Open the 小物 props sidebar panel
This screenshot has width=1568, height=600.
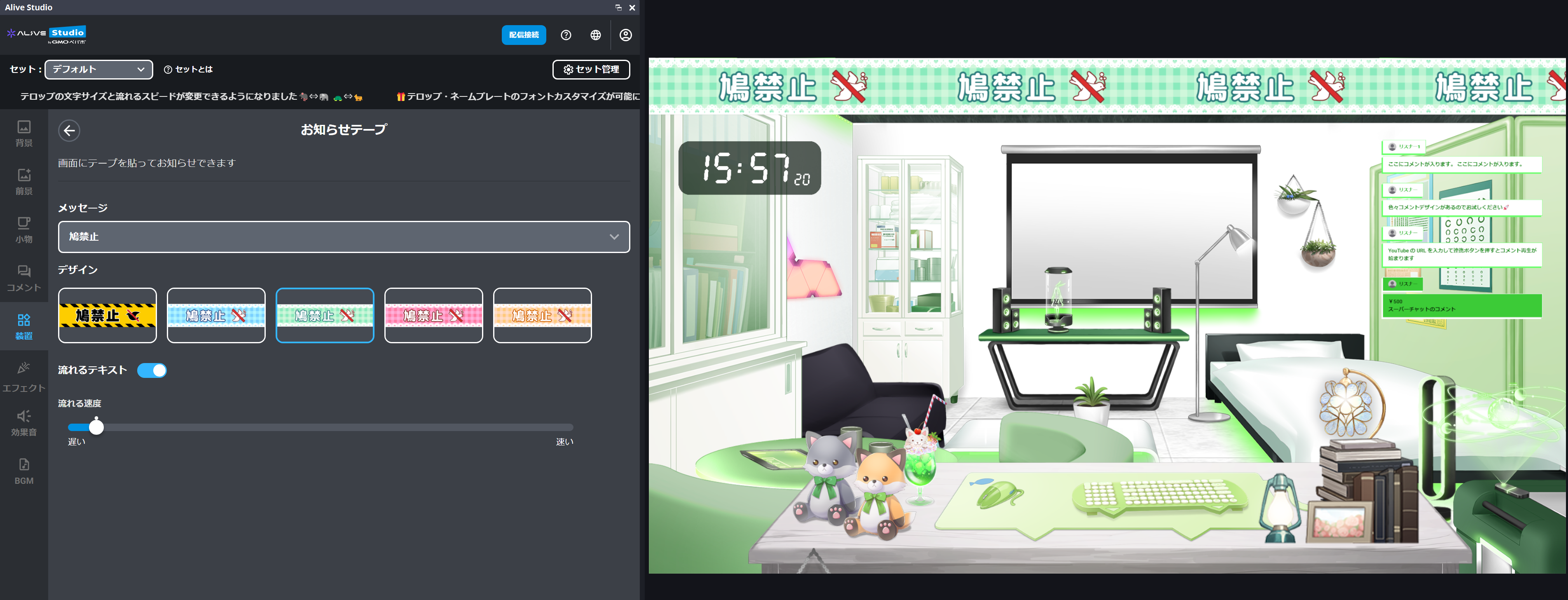click(x=24, y=230)
